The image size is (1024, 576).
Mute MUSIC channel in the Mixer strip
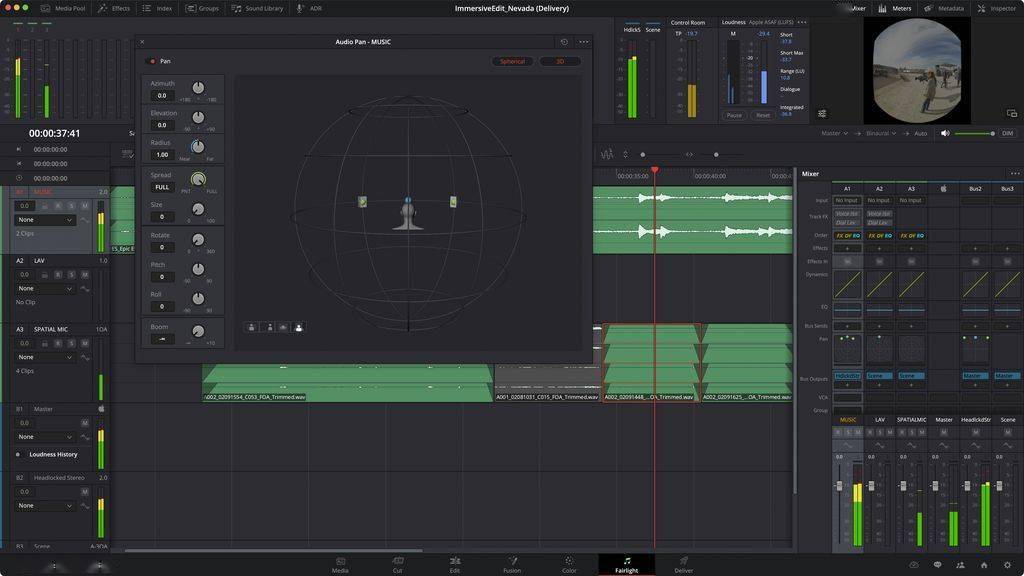click(857, 432)
